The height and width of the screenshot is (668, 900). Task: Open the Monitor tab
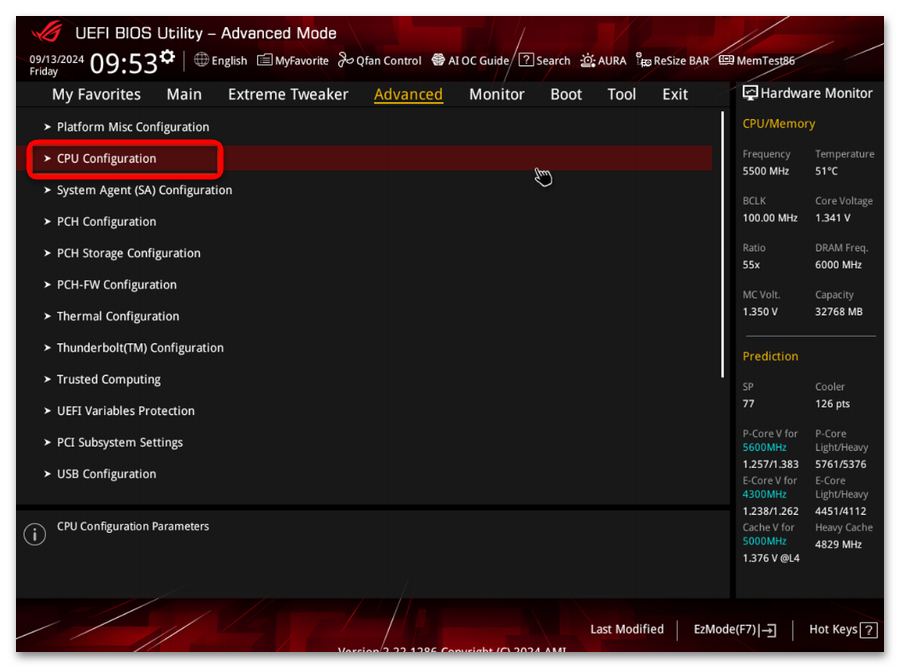[x=496, y=94]
